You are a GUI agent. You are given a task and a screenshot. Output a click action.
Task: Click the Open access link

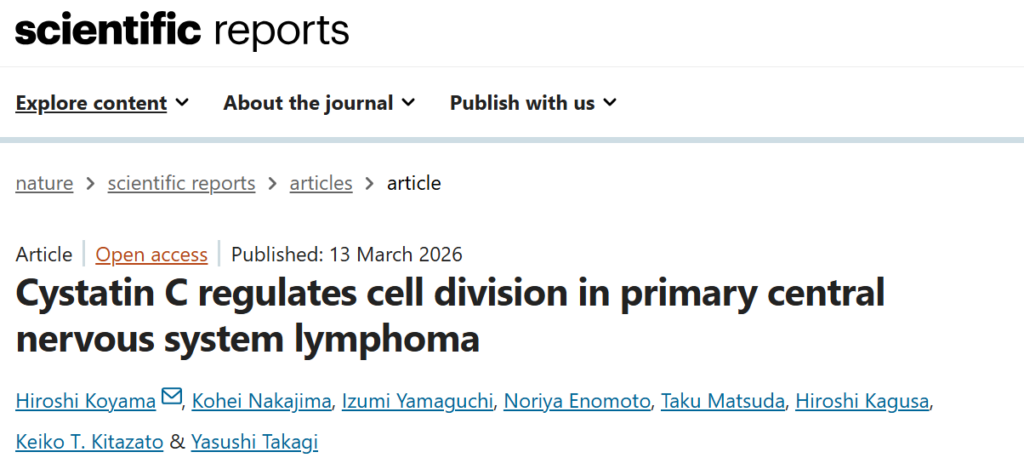tap(152, 254)
